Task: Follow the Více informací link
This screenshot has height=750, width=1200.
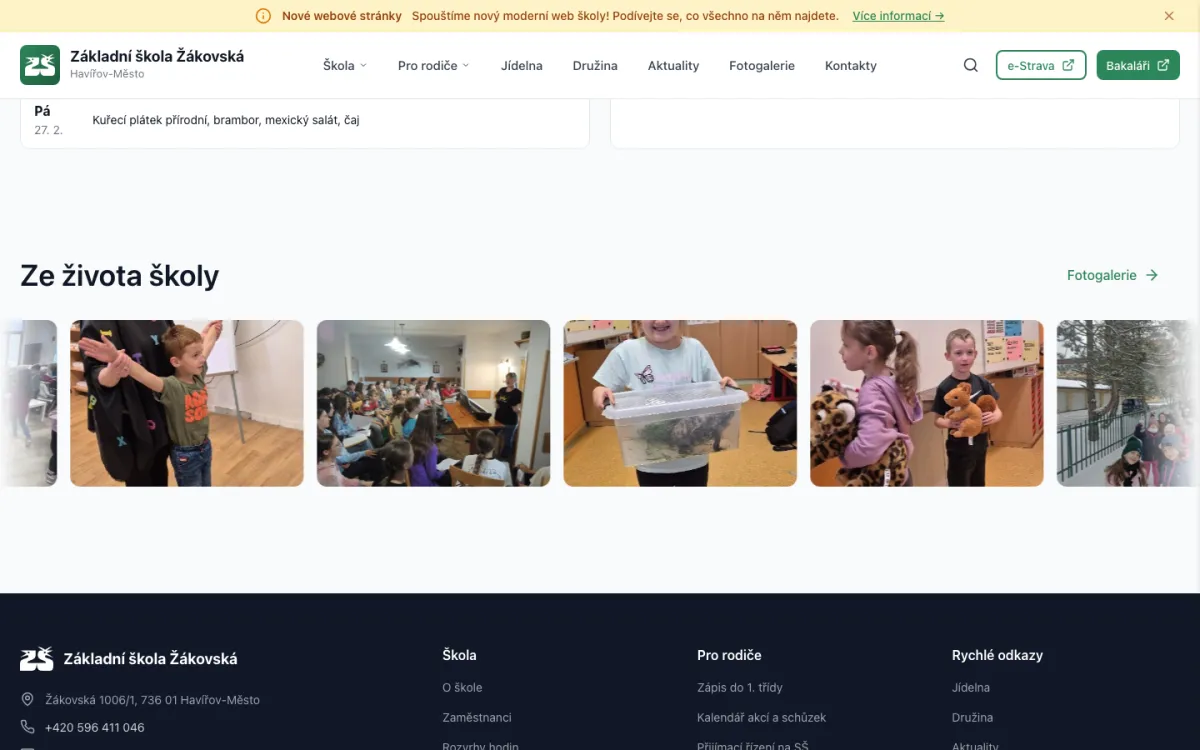Action: (x=898, y=16)
